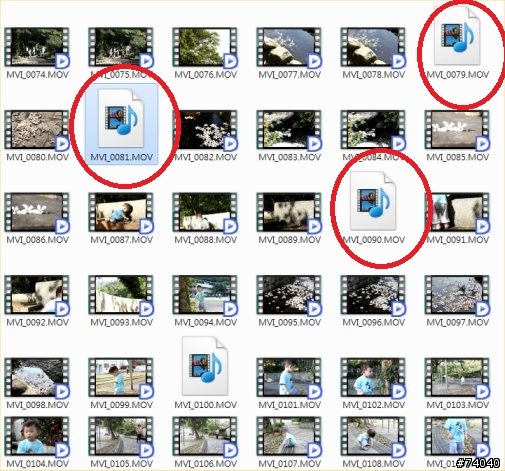Click the MVI_0100.MOV file name label
505x471 pixels.
point(205,405)
